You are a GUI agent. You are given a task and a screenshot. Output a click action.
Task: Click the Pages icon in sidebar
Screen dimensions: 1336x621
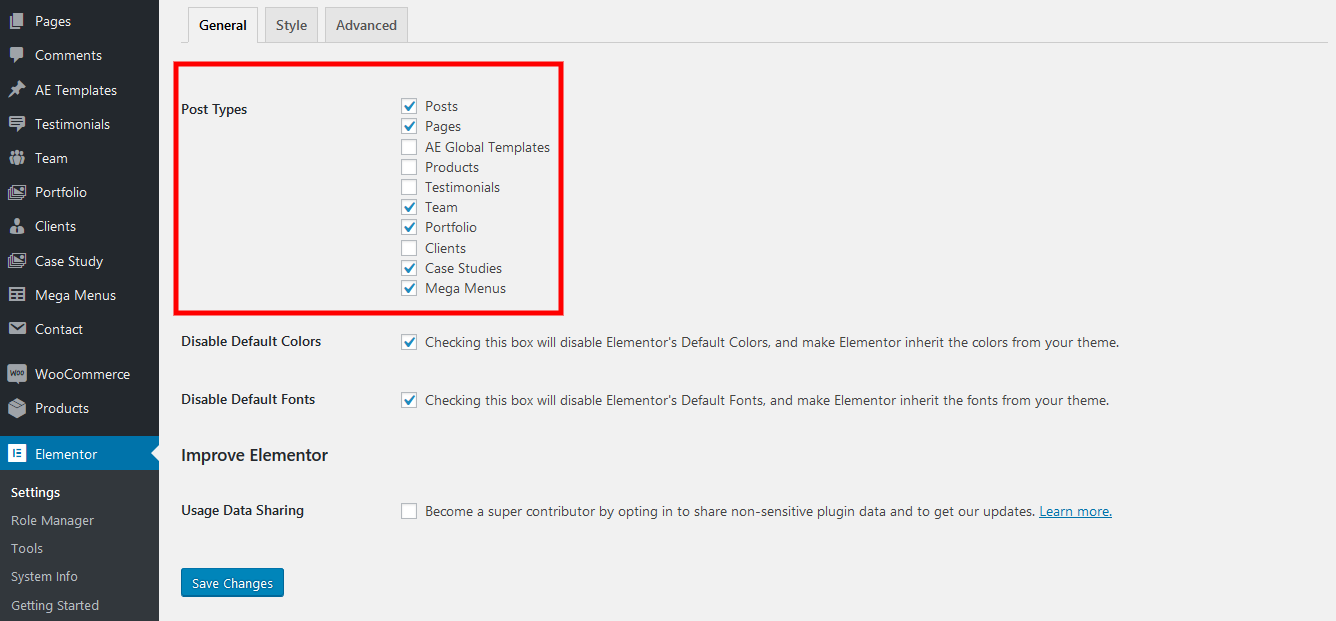pyautogui.click(x=17, y=21)
